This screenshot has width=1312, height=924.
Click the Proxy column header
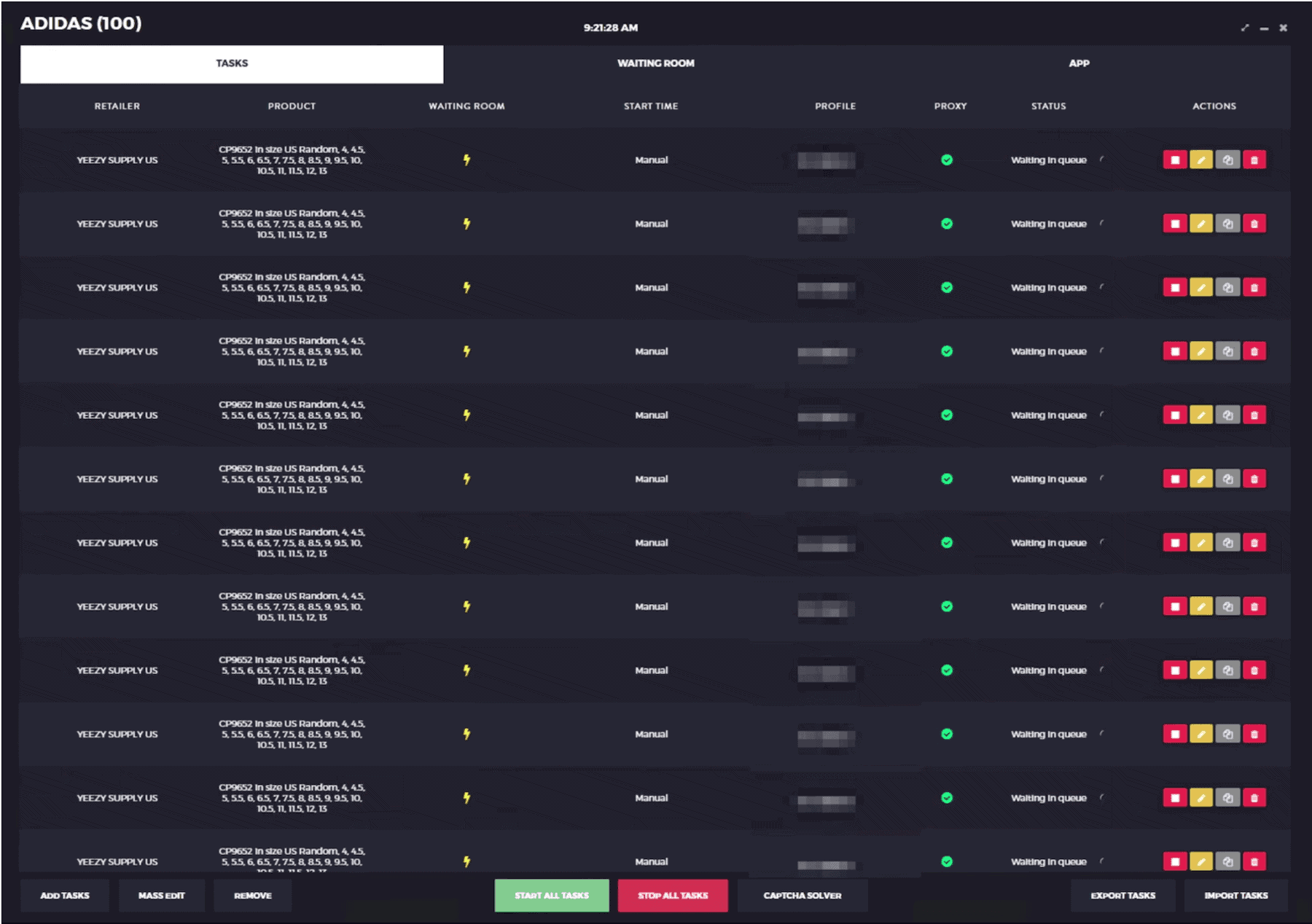(950, 106)
